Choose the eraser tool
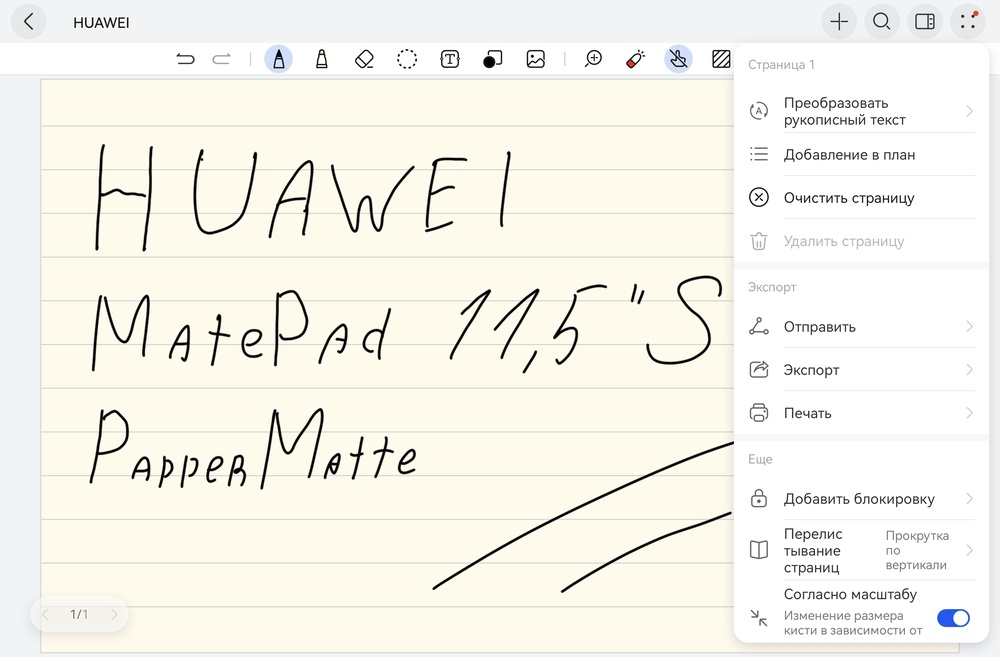Image resolution: width=1000 pixels, height=657 pixels. point(364,59)
